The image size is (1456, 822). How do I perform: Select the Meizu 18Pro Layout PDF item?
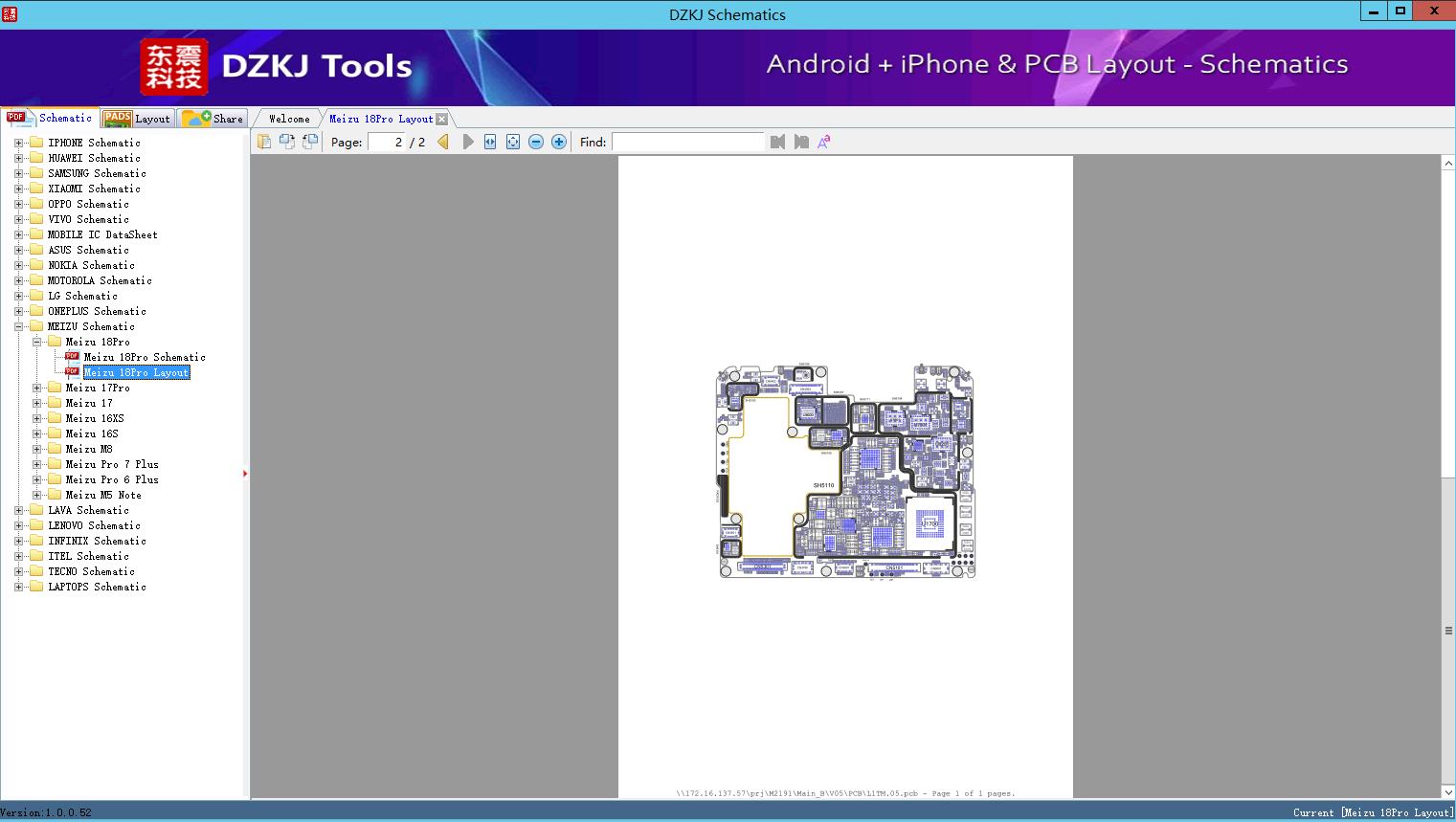137,372
